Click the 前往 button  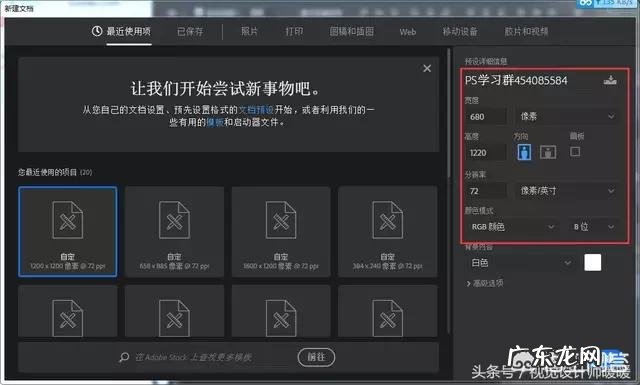point(316,357)
